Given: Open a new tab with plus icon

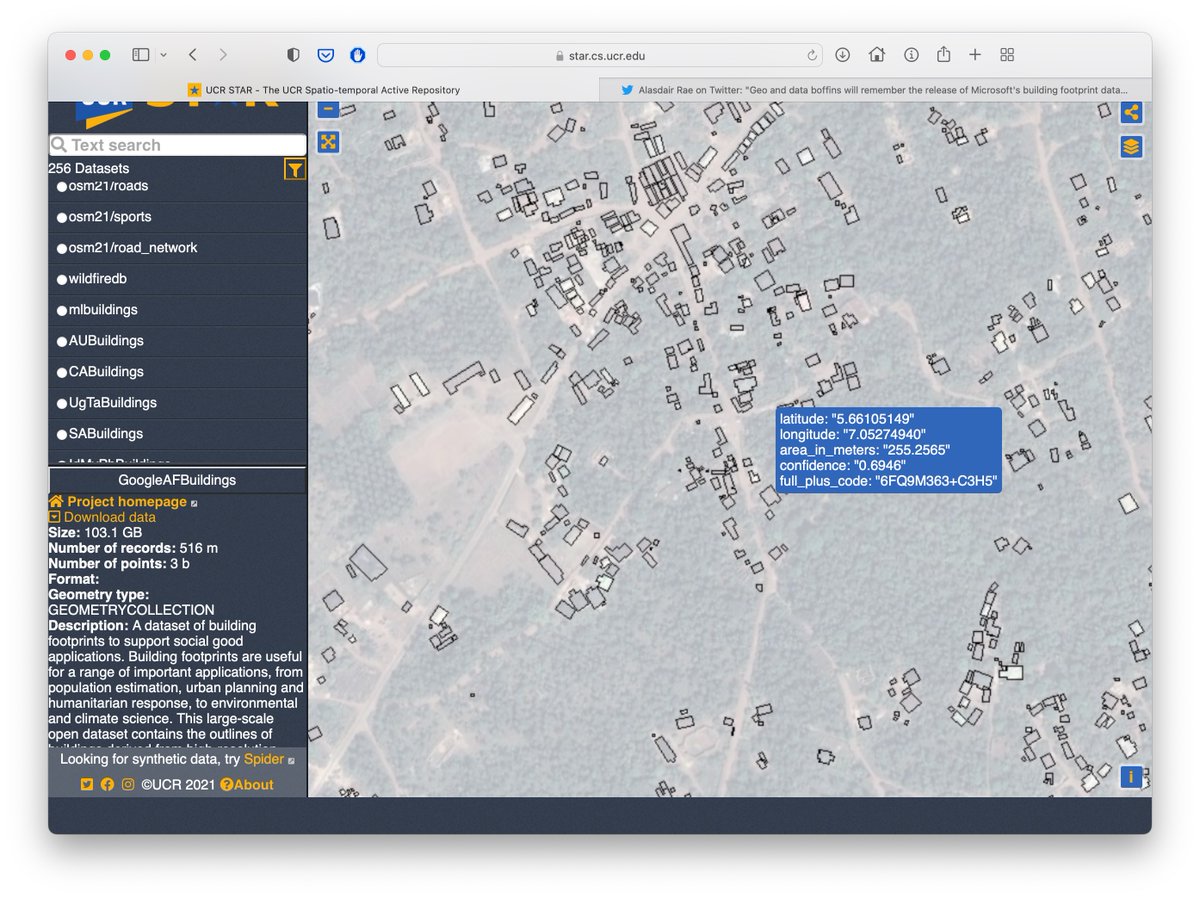Looking at the screenshot, I should point(975,55).
